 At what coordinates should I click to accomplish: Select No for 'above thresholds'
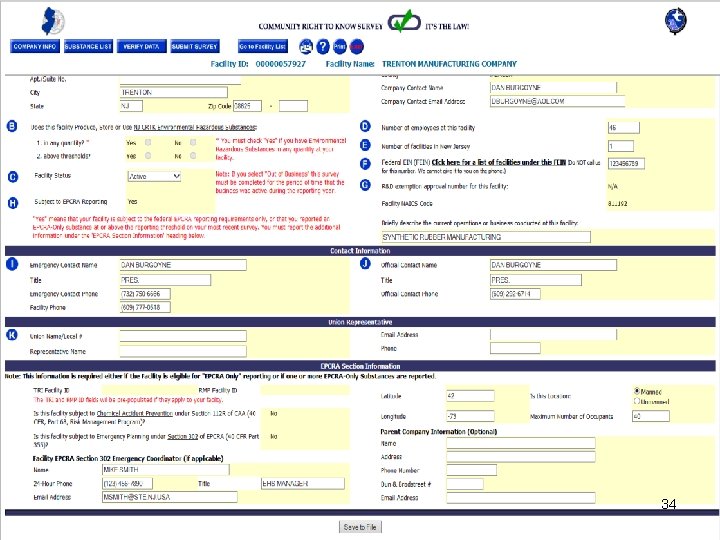(193, 156)
